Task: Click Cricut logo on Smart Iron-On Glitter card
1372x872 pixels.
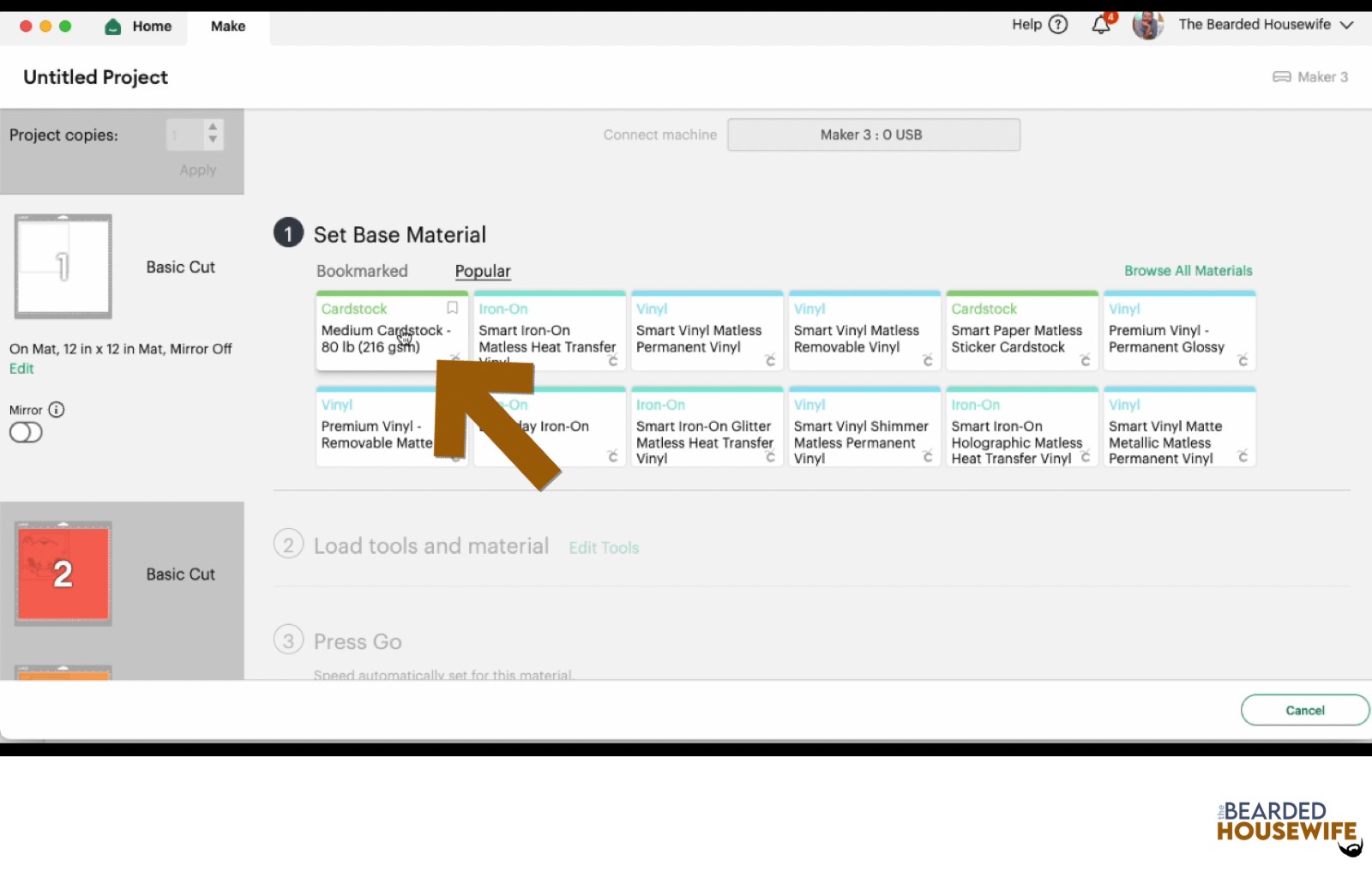Action: pyautogui.click(x=770, y=457)
